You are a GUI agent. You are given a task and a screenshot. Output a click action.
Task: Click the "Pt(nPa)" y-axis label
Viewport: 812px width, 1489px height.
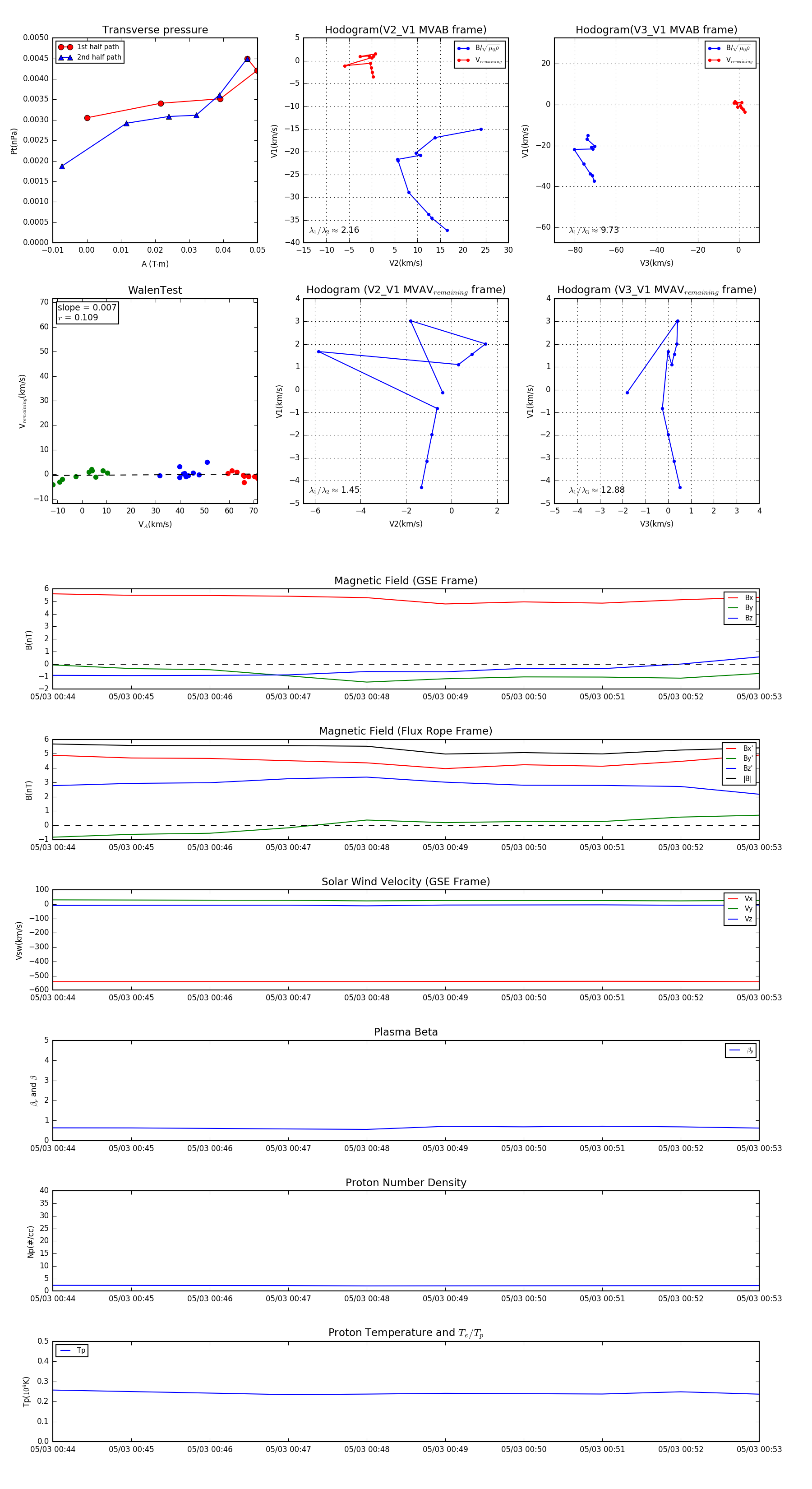pyautogui.click(x=14, y=141)
